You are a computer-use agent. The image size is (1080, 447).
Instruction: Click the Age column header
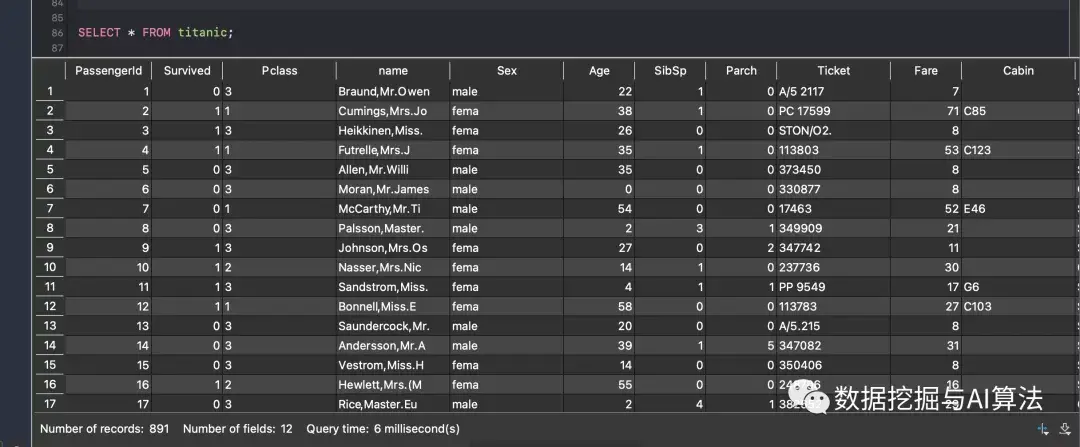599,71
